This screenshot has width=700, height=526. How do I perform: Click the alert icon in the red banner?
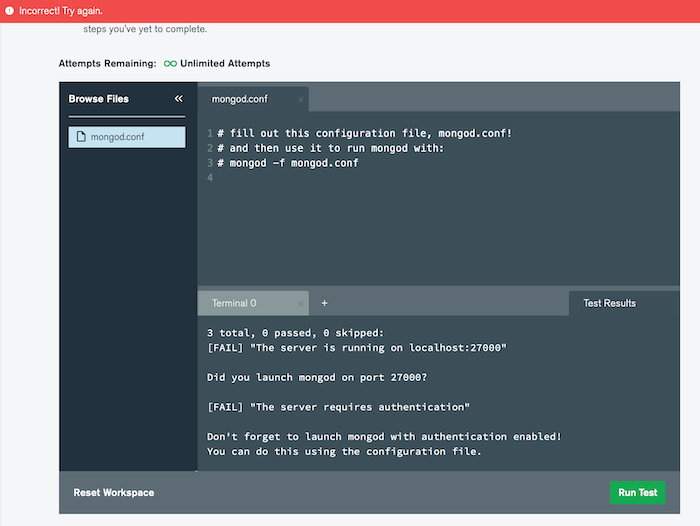click(9, 11)
